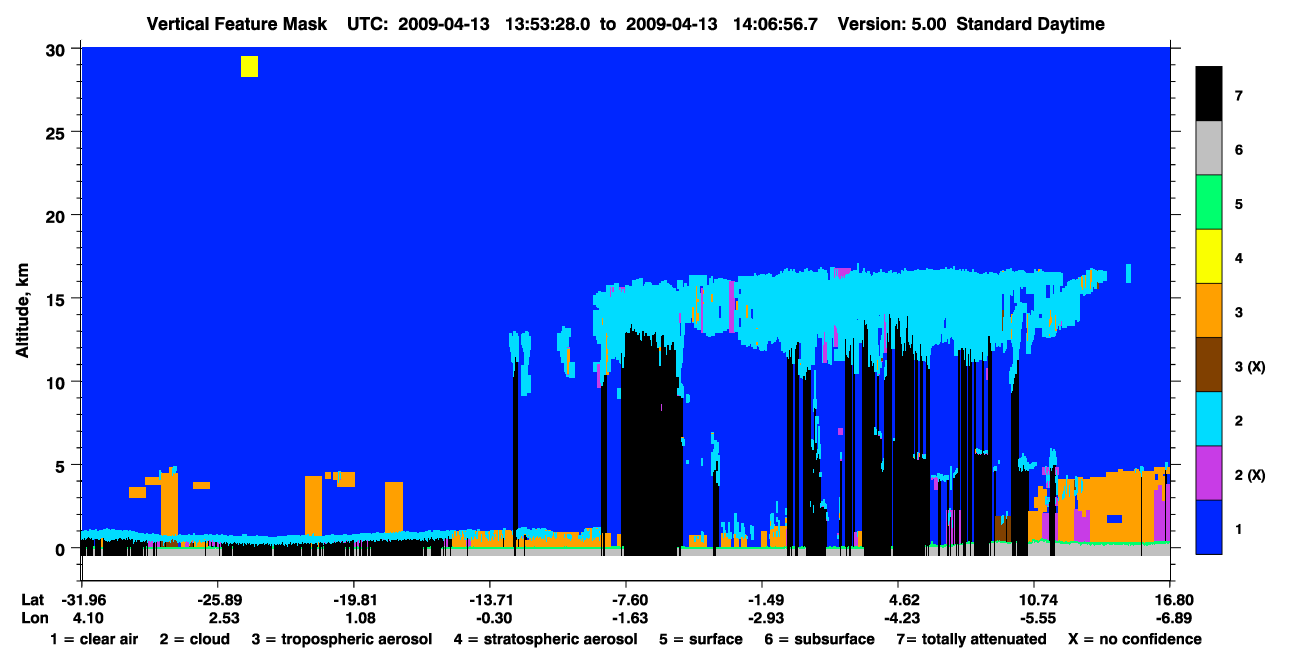
Task: Click the latitude value -1.49
Action: tap(762, 600)
